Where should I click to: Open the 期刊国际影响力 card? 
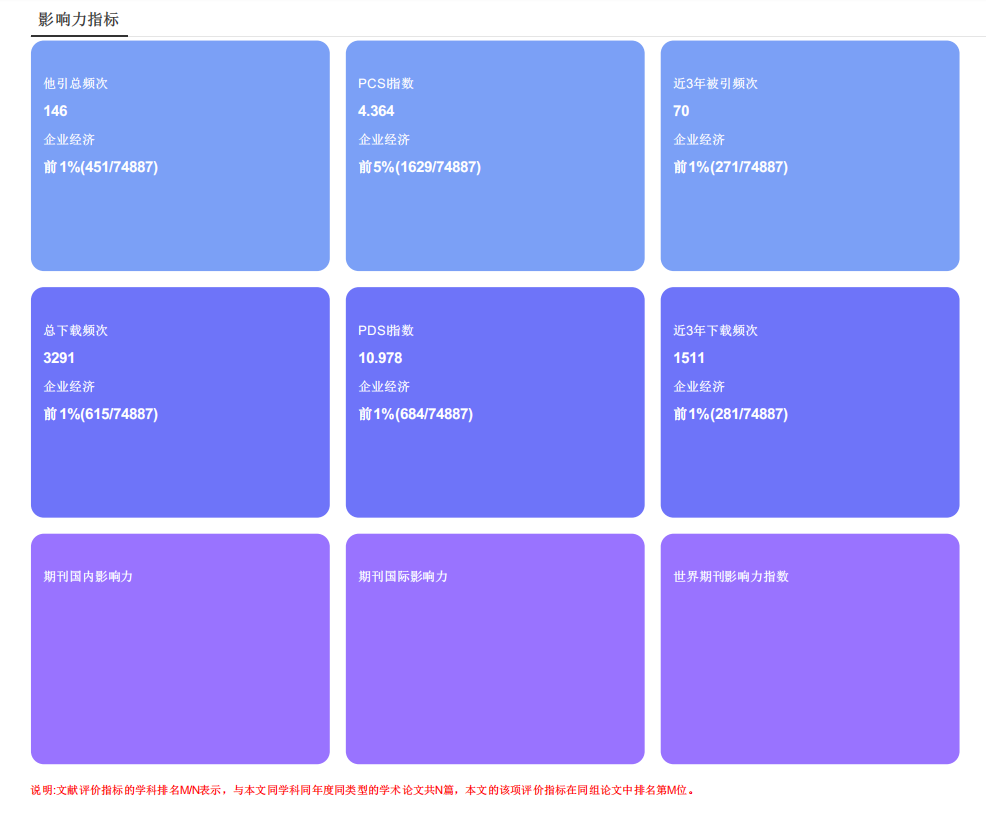[x=495, y=648]
